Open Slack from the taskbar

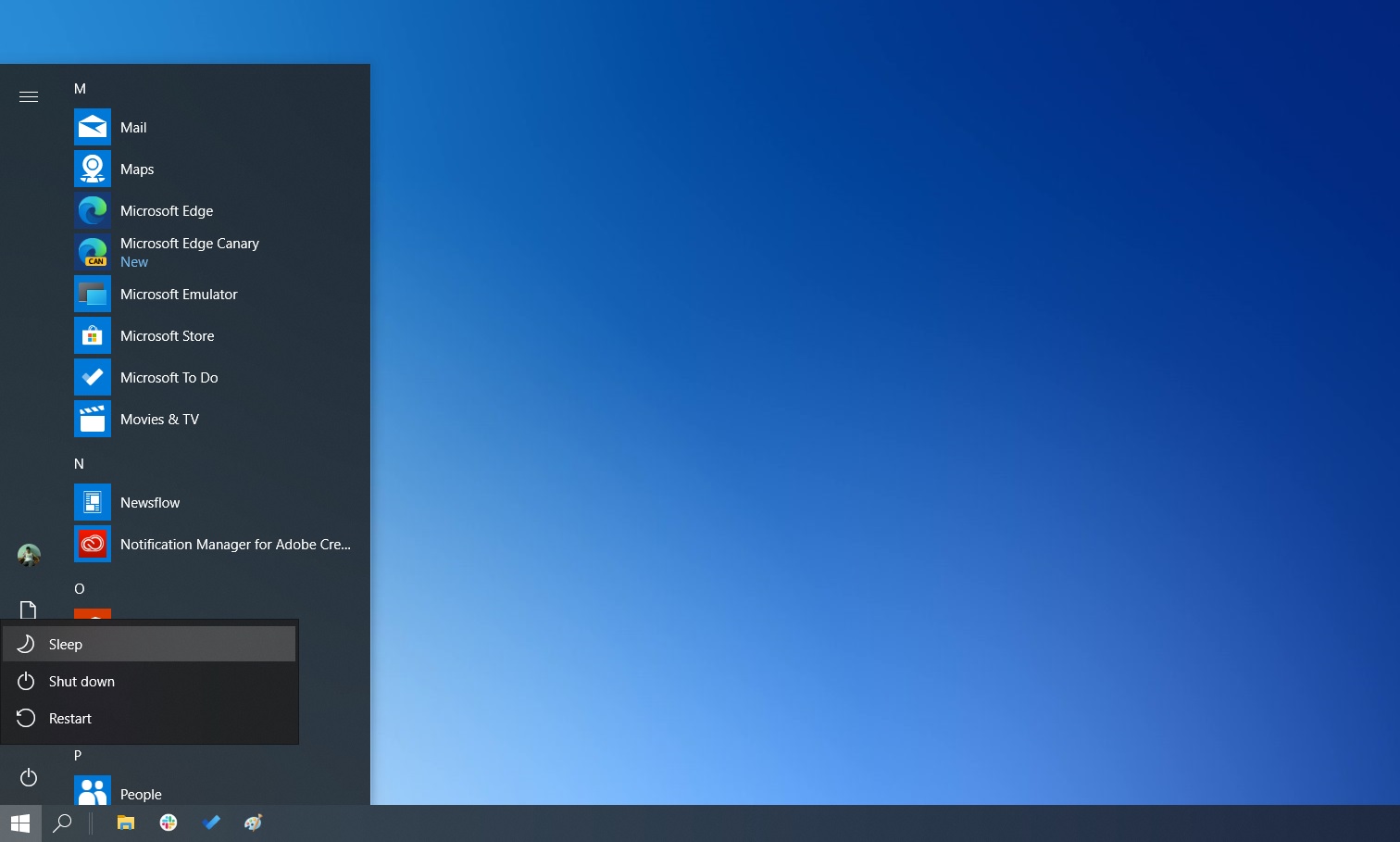(x=169, y=823)
